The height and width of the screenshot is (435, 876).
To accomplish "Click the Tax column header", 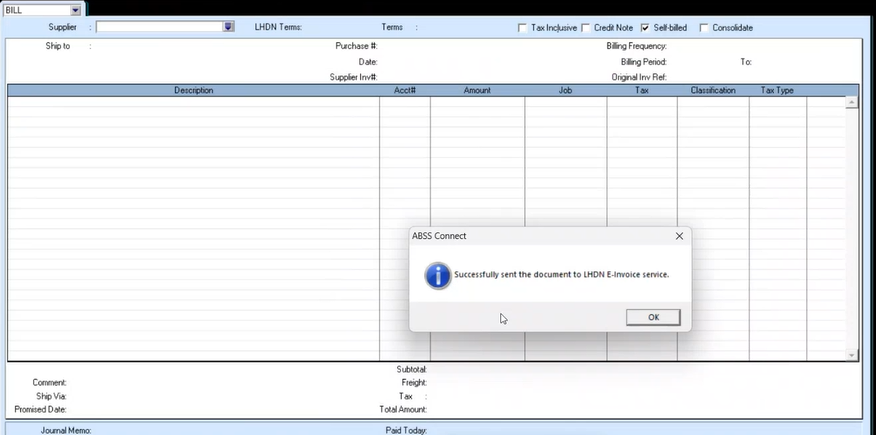I will click(642, 91).
